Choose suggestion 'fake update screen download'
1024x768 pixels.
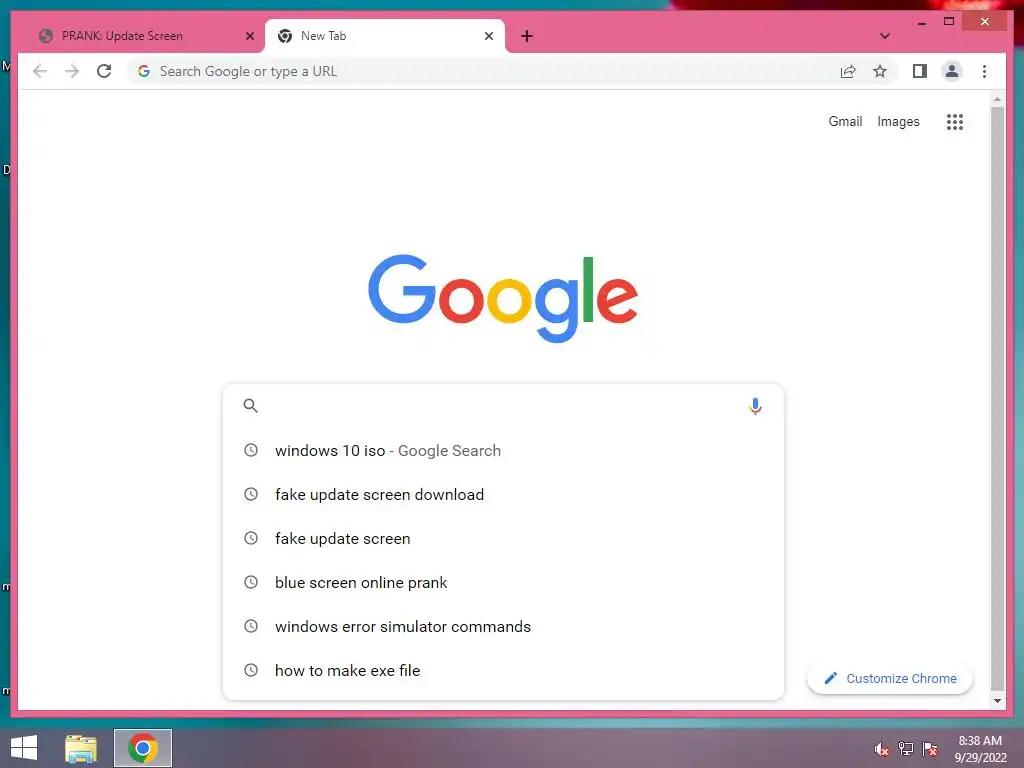pyautogui.click(x=503, y=494)
